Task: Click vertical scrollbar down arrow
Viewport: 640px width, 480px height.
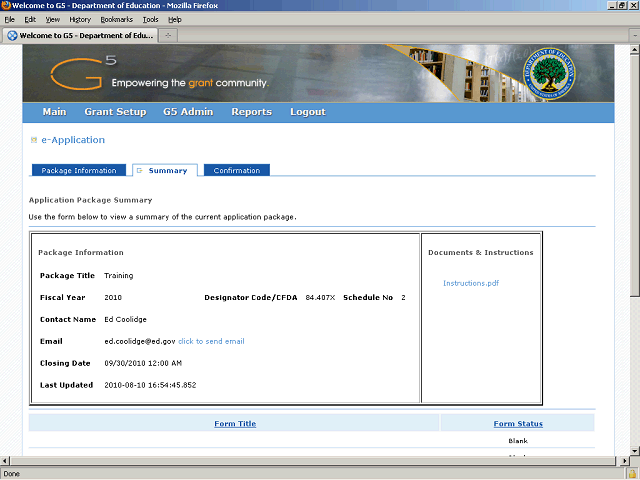Action: [635, 451]
